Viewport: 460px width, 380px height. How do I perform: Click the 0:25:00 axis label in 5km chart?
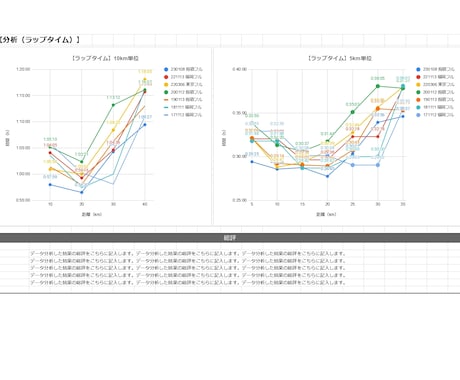pyautogui.click(x=240, y=200)
